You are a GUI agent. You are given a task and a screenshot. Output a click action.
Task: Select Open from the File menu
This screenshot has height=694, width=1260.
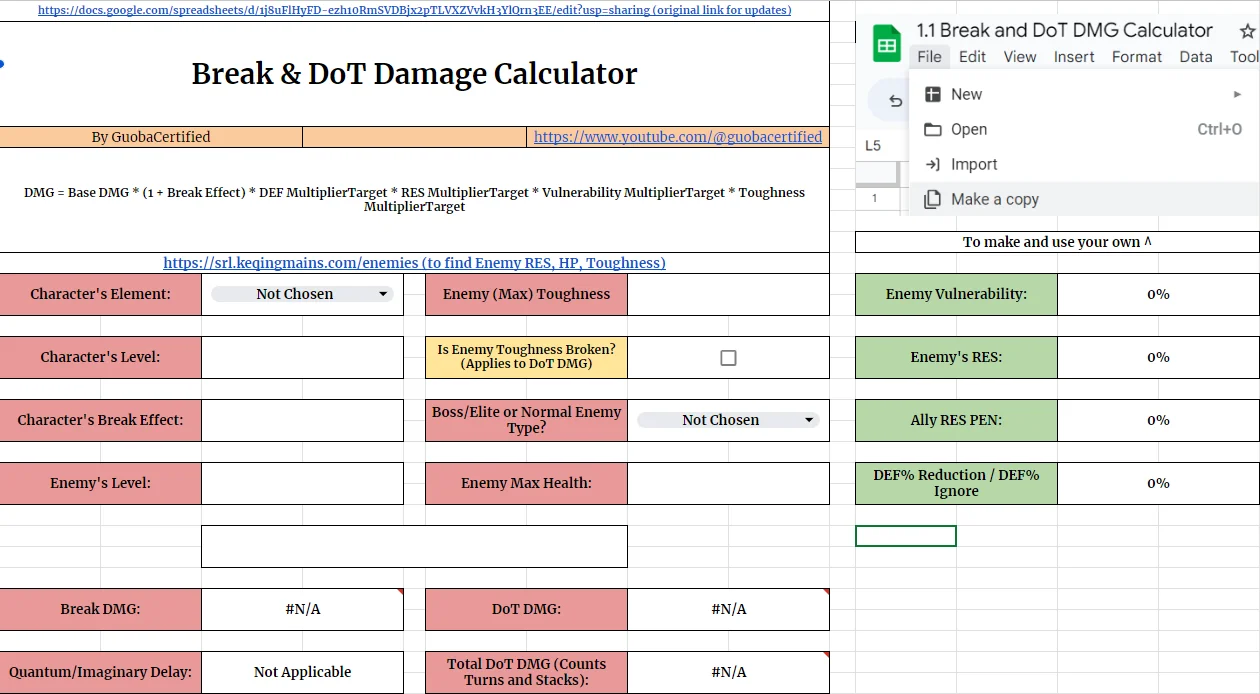[968, 129]
